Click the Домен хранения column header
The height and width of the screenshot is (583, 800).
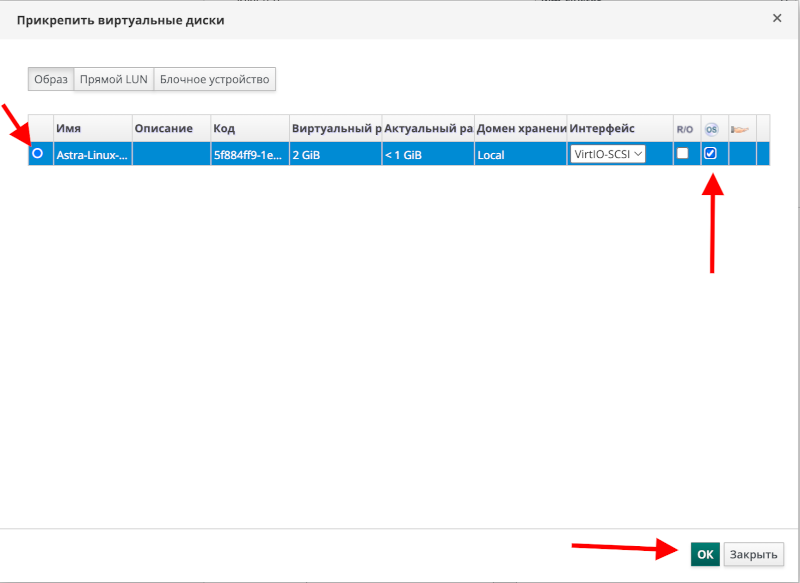pos(520,129)
